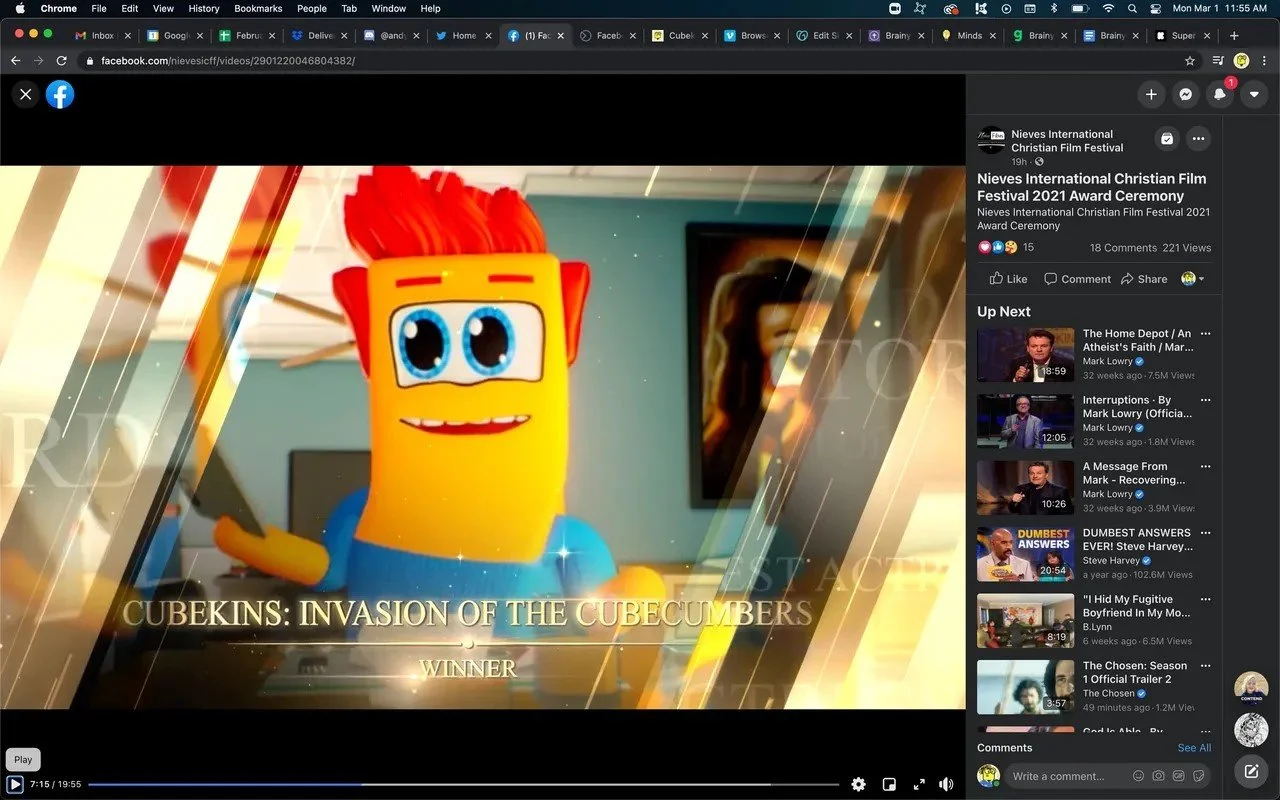The image size is (1280, 800).
Task: Click the address bar URL
Action: point(228,61)
